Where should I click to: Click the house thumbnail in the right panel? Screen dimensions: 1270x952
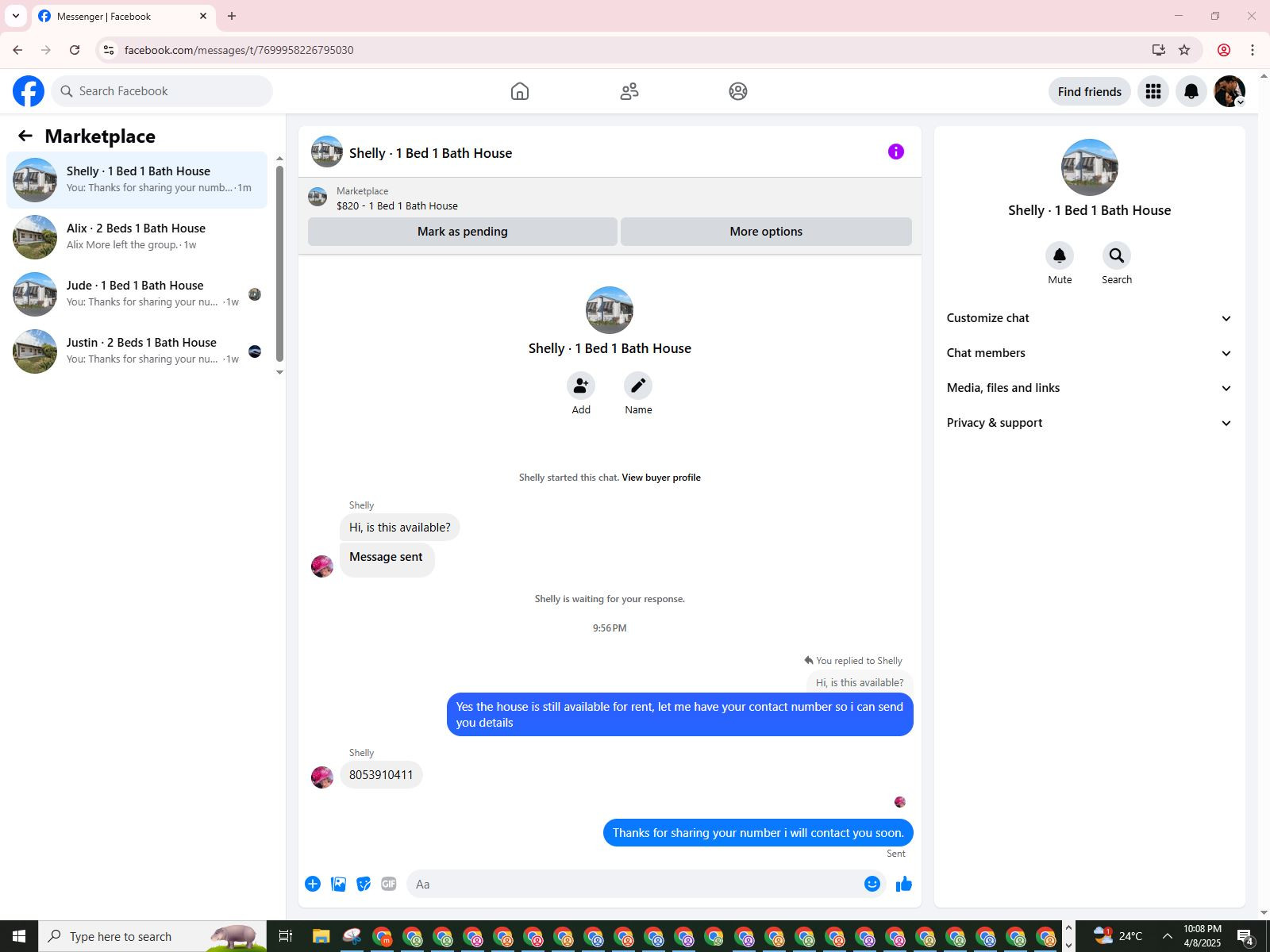point(1089,167)
